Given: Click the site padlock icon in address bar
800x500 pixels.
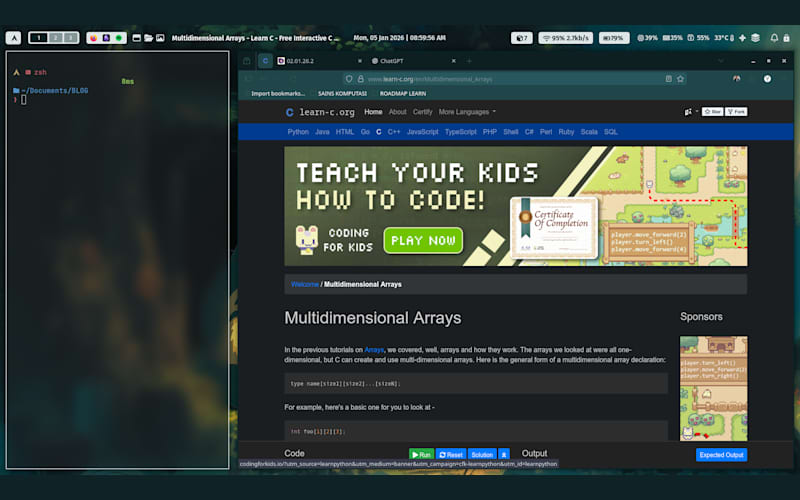Looking at the screenshot, I should tap(360, 79).
